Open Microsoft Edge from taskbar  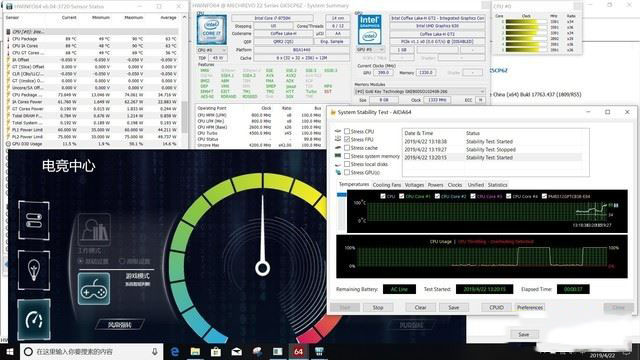click(x=175, y=351)
